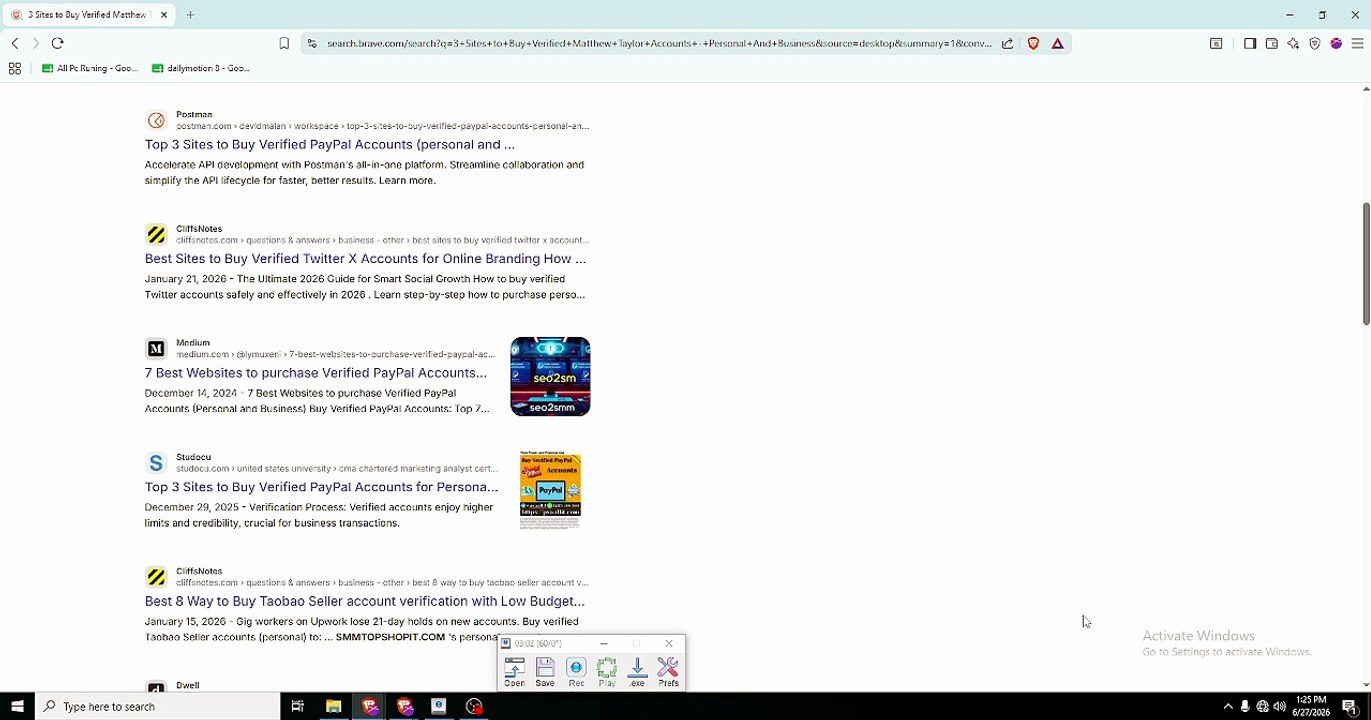Open the Windows Start menu

(17, 706)
